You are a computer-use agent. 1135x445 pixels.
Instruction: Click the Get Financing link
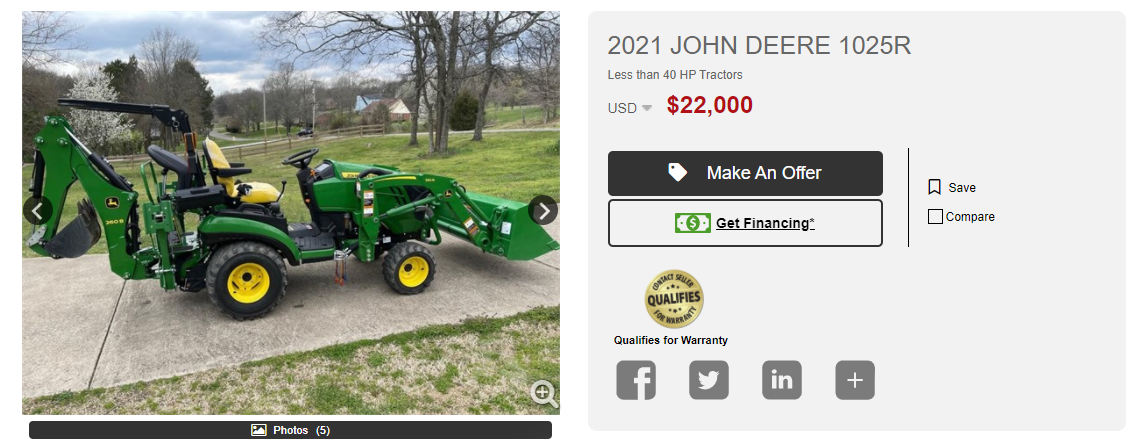[x=765, y=223]
